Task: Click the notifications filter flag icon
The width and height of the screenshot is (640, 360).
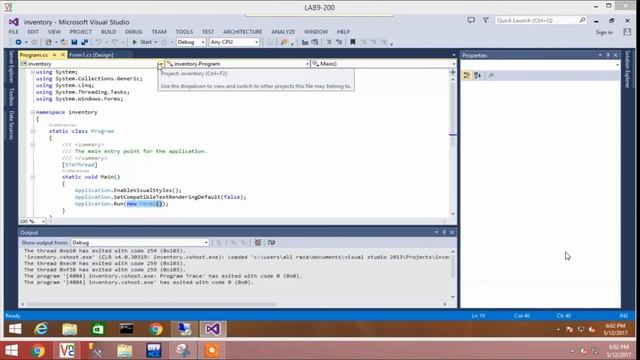Action: pyautogui.click(x=486, y=20)
